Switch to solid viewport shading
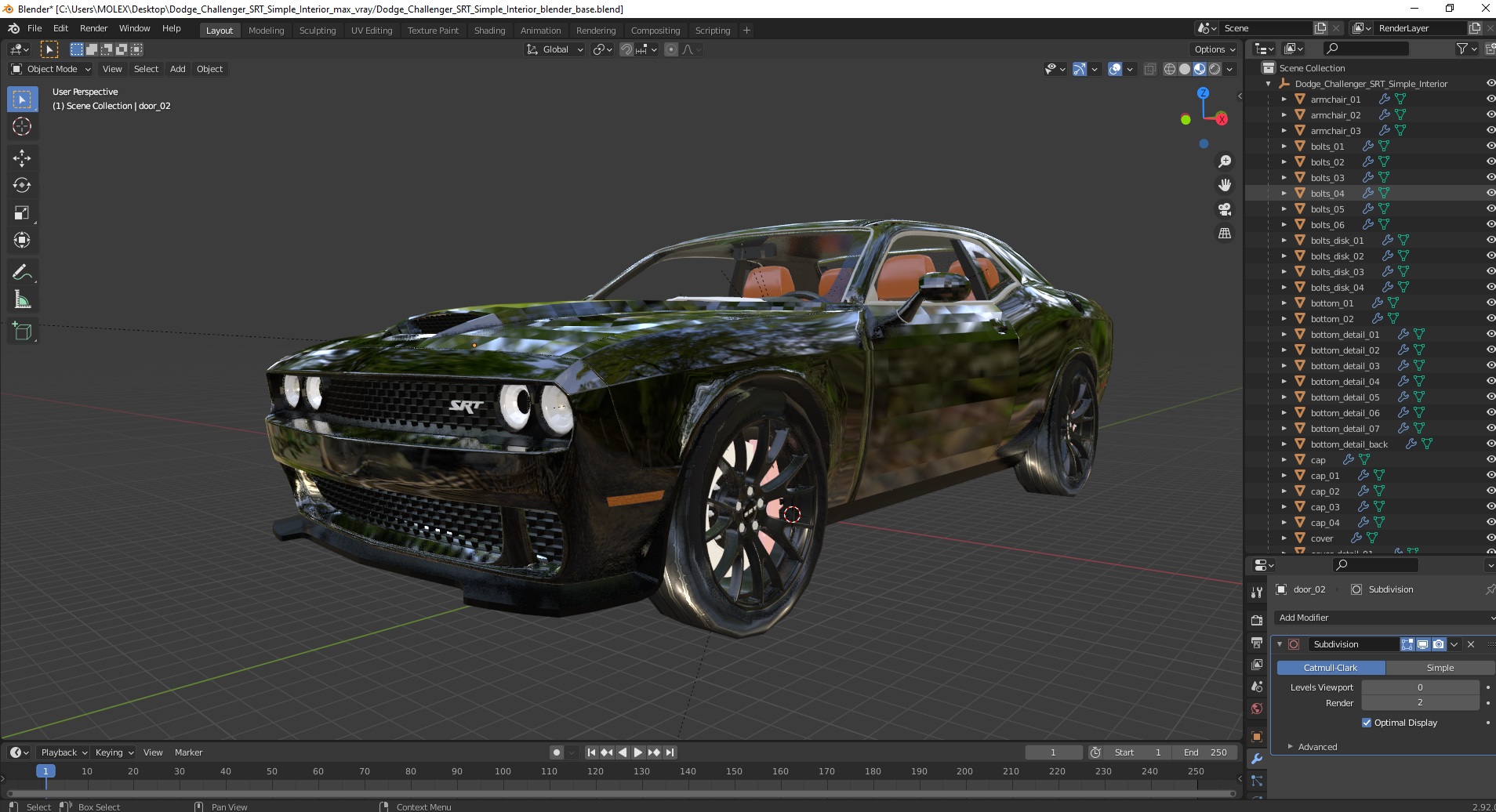The image size is (1496, 812). tap(1185, 69)
